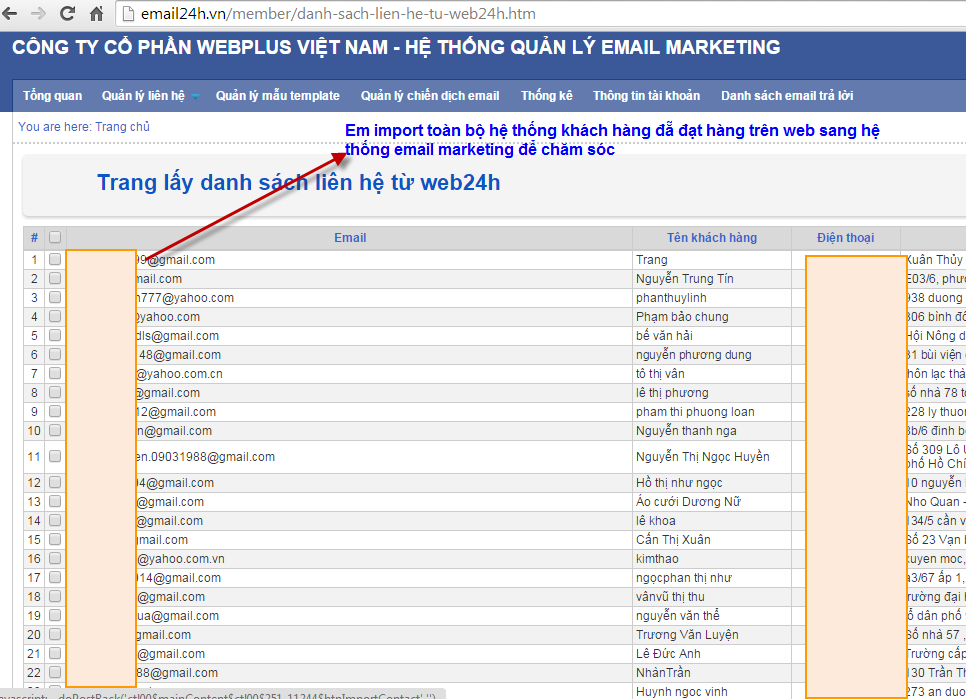This screenshot has width=966, height=699.
Task: Click the Trang chủ breadcrumb link
Action: click(122, 126)
